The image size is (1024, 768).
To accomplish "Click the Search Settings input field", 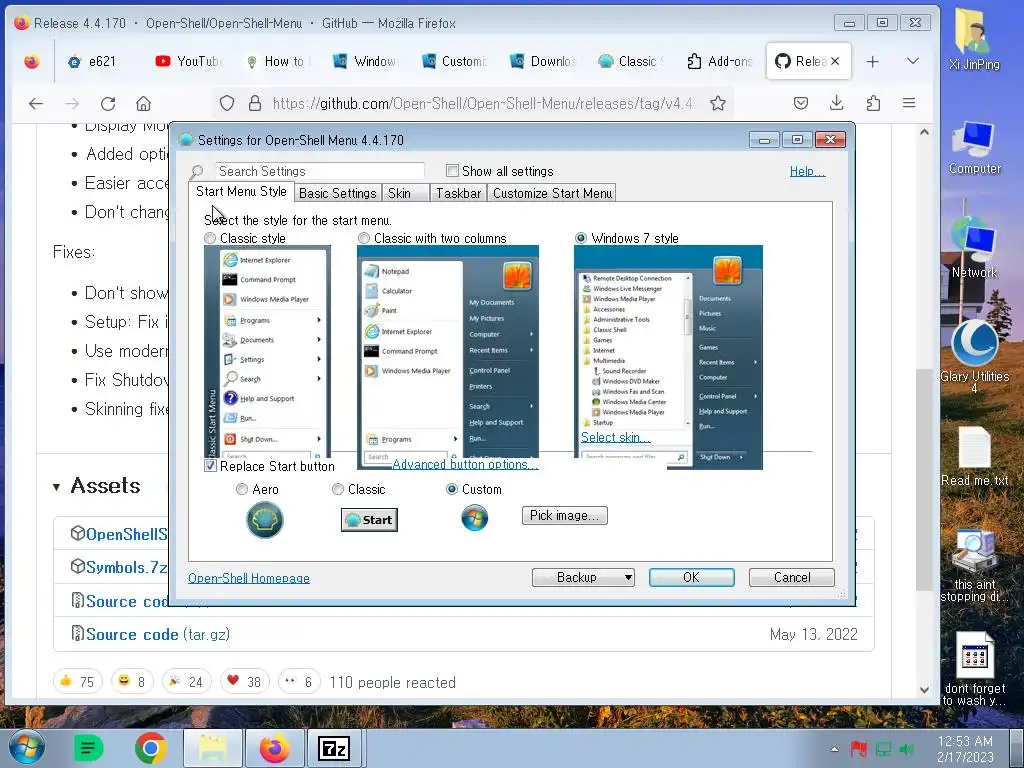I will coord(320,171).
